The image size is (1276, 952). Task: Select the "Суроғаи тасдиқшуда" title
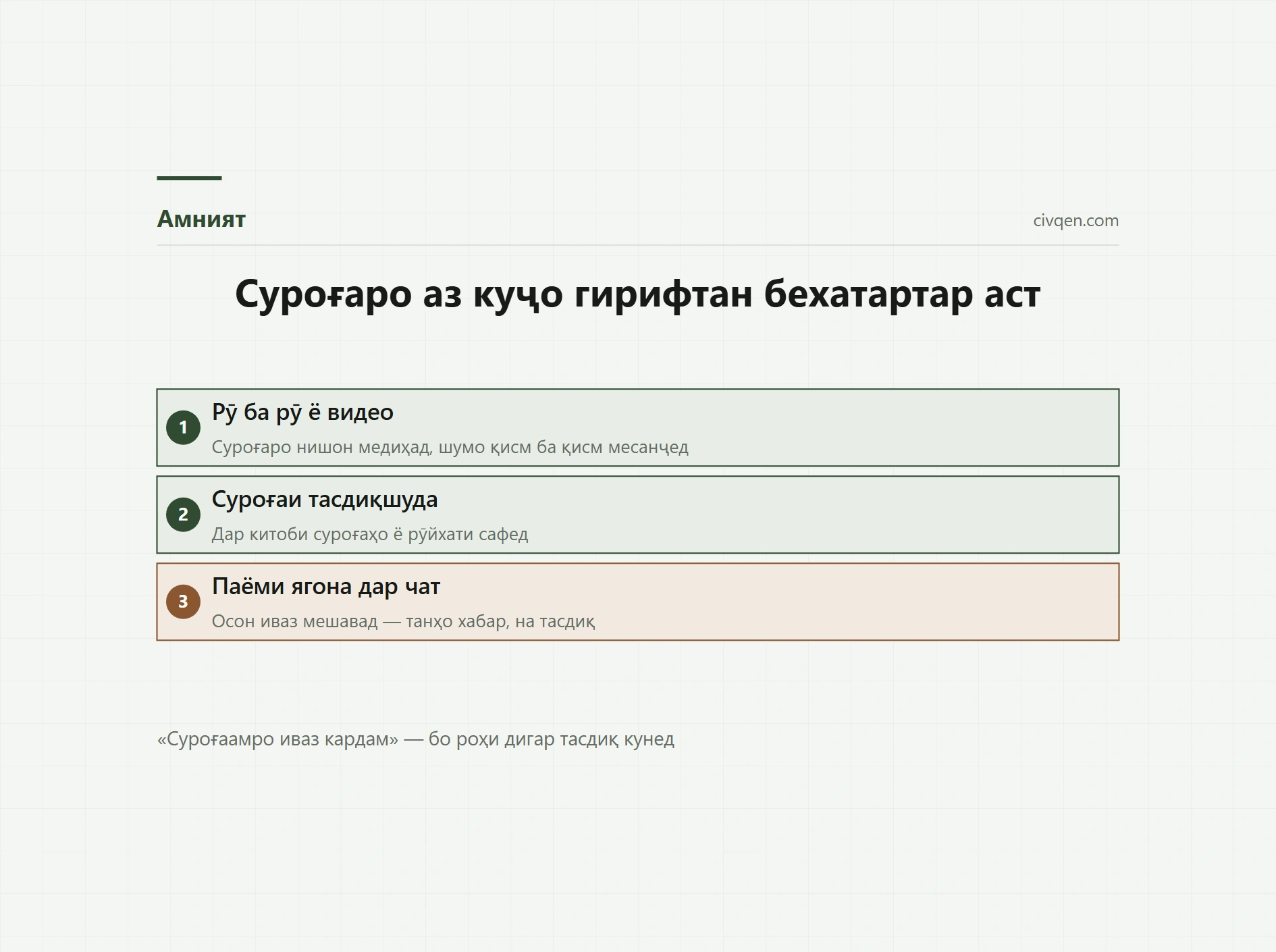(325, 500)
